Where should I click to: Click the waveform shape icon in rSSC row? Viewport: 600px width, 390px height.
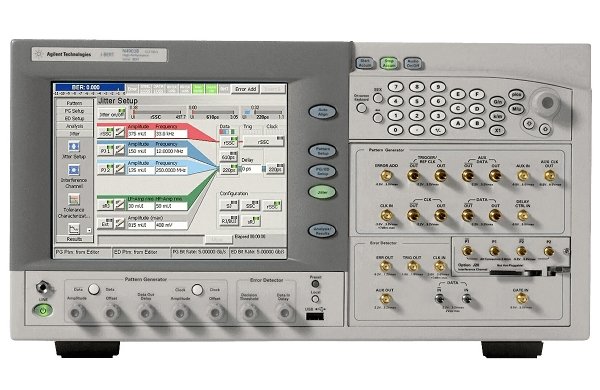click(x=120, y=132)
